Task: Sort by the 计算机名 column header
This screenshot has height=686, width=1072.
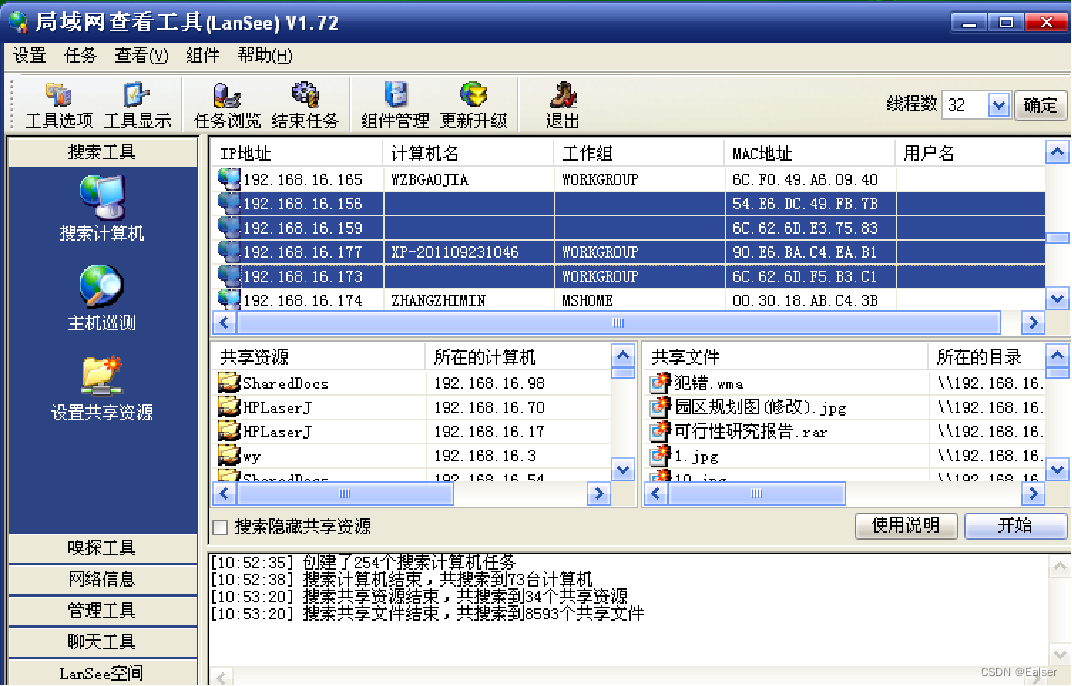Action: [468, 153]
